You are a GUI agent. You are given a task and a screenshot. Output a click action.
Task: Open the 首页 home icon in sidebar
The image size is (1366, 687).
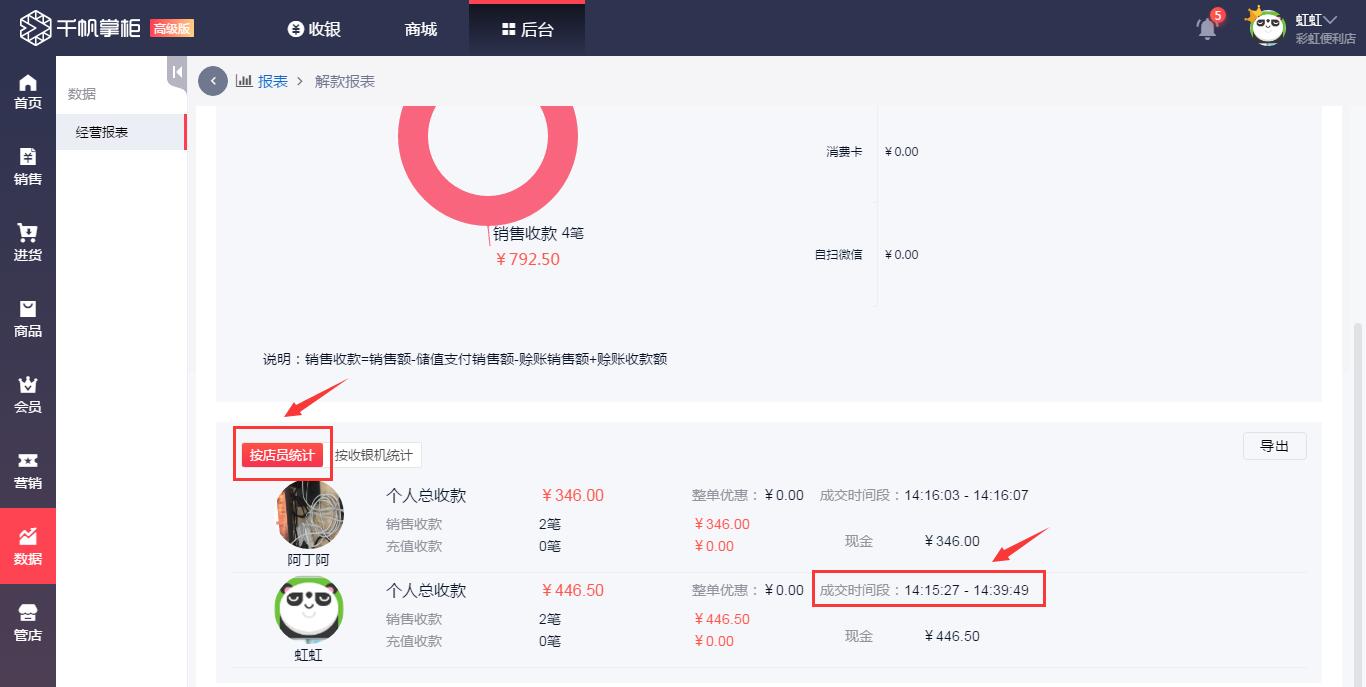click(x=27, y=90)
